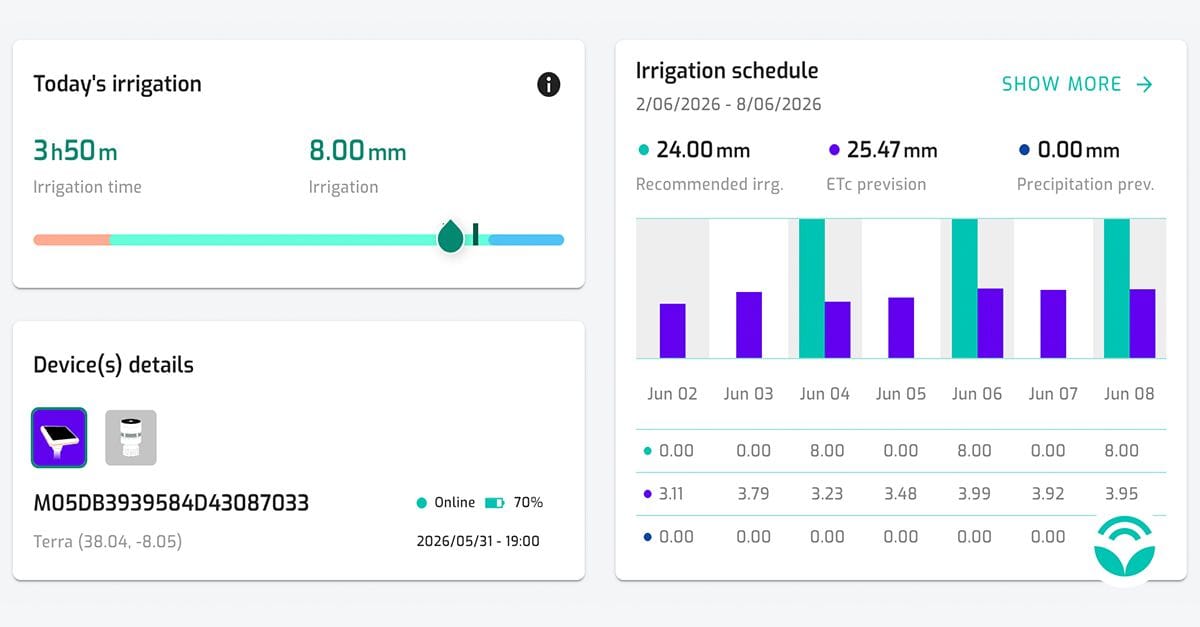Click the Device(s) details heading
Screen dimensions: 1200x627
click(113, 365)
